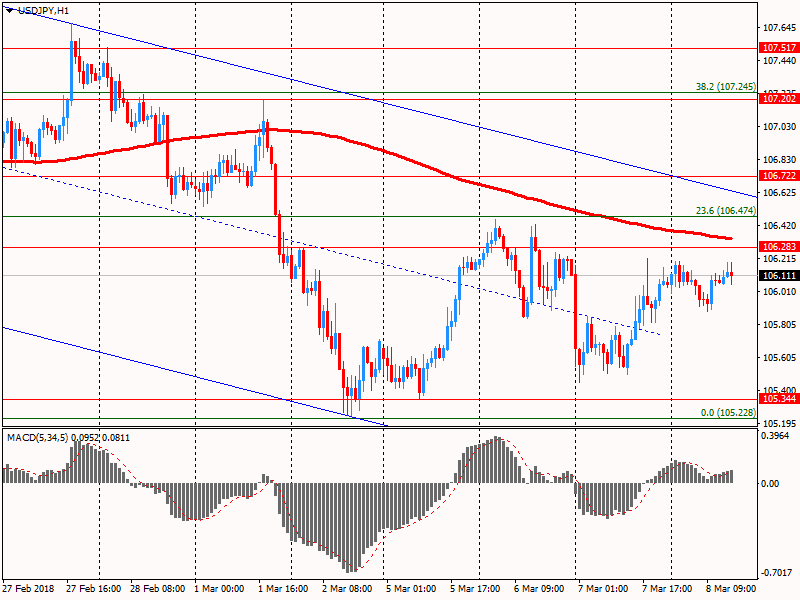Click the 107.645 price axis value

pos(779,28)
